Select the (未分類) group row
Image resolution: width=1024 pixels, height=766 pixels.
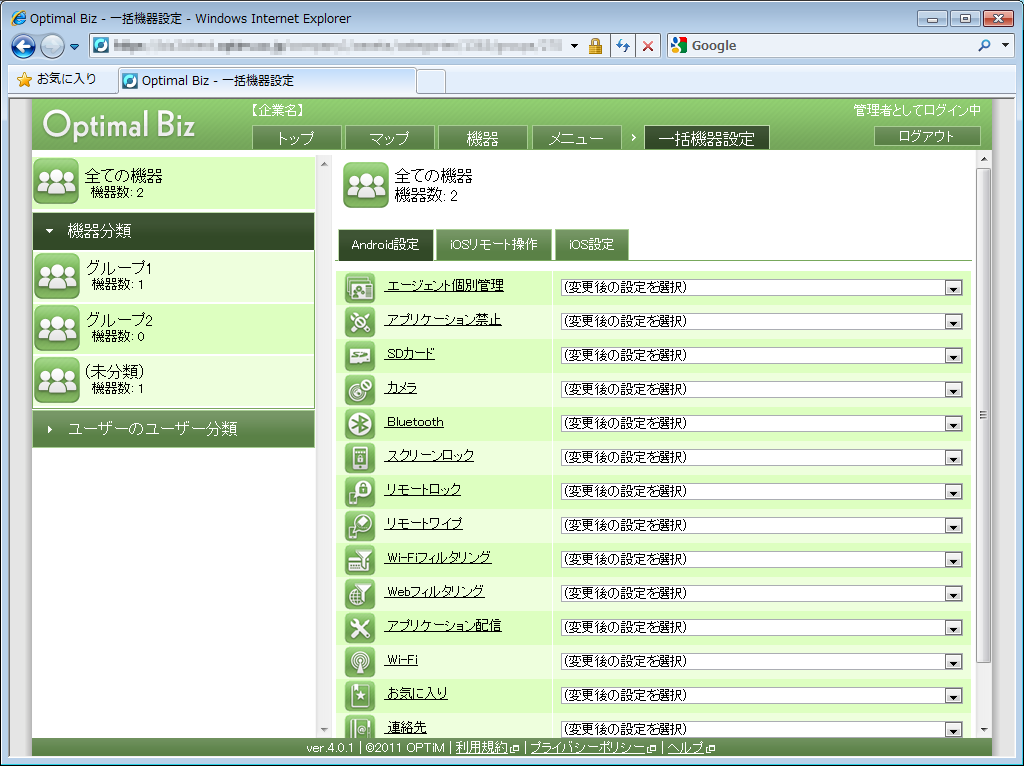[174, 381]
